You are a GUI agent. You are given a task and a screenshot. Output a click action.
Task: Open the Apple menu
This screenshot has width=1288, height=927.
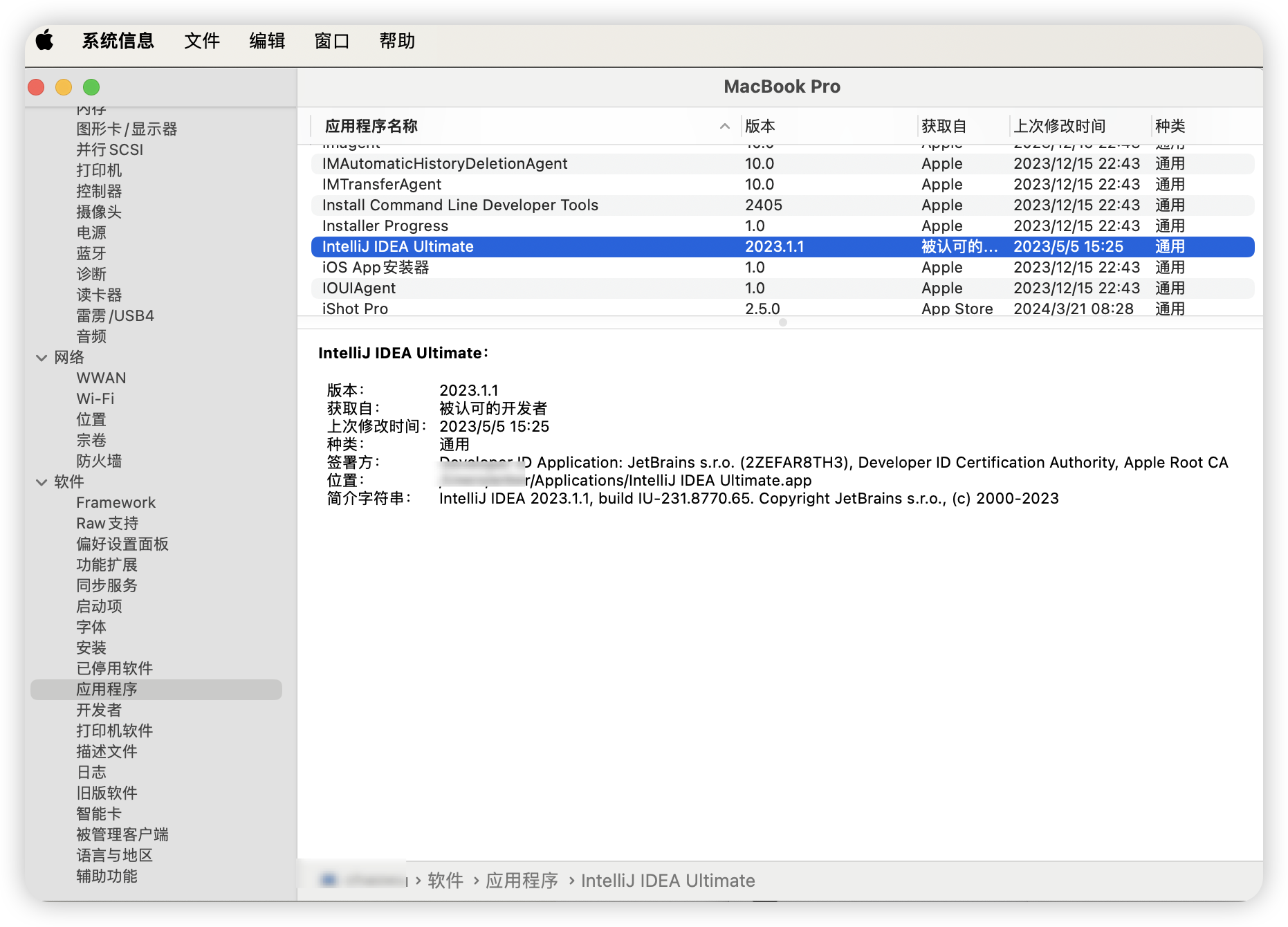pyautogui.click(x=45, y=41)
